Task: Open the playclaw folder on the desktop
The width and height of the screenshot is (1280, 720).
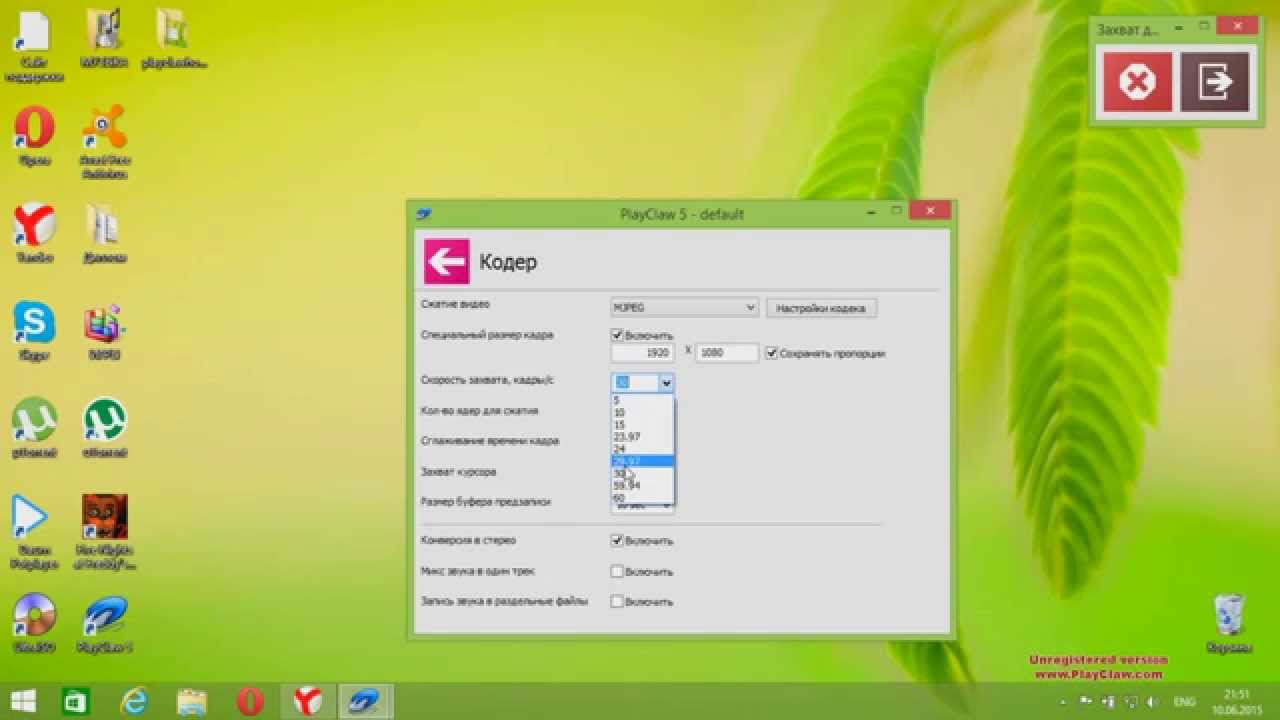Action: (174, 38)
